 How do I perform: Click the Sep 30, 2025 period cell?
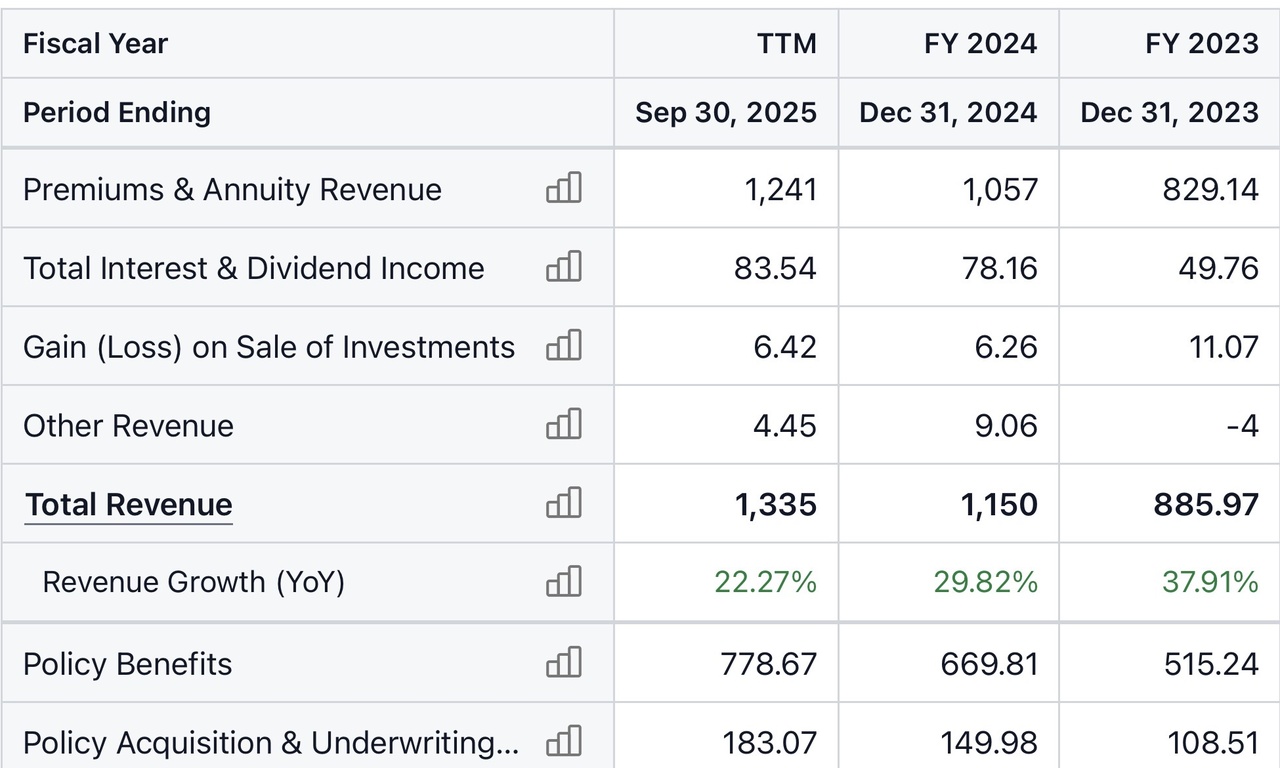click(x=726, y=112)
